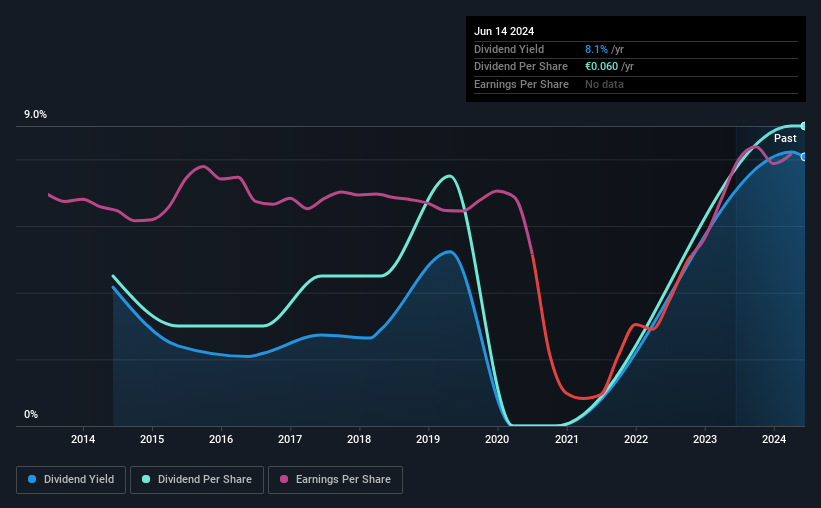Click the 'Past' label on the chart
The width and height of the screenshot is (821, 508).
click(x=785, y=138)
